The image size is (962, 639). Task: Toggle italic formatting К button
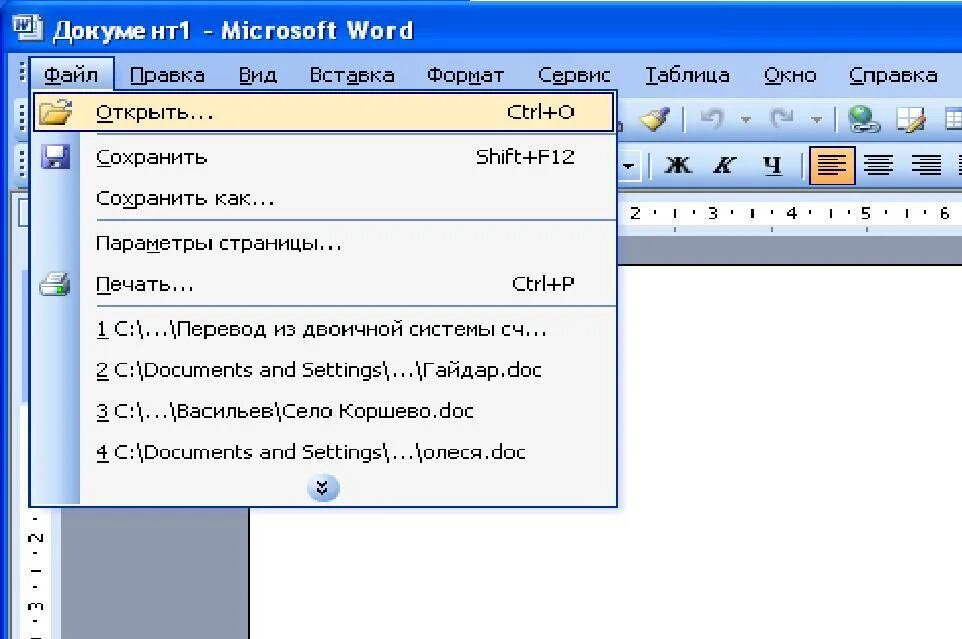(x=725, y=165)
